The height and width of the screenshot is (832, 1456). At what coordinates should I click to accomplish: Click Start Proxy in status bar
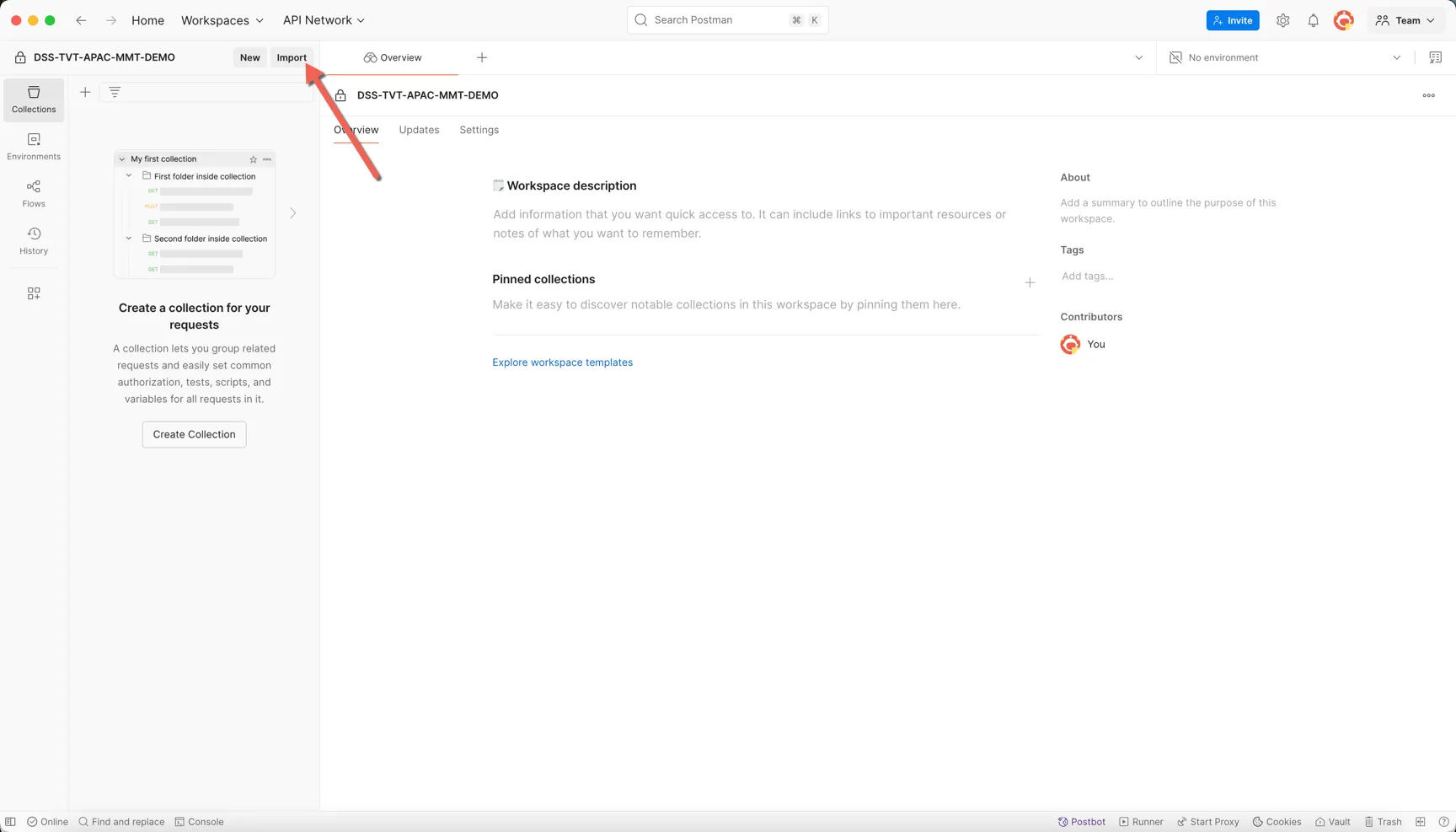click(1208, 822)
